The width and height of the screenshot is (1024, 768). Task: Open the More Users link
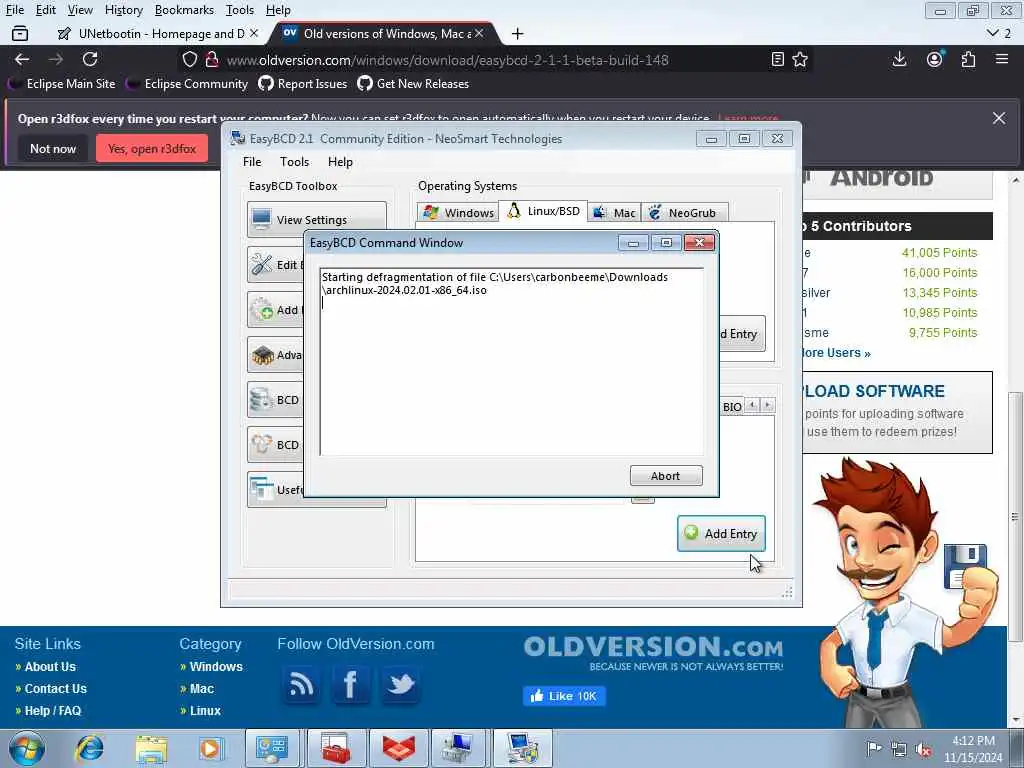coord(836,353)
